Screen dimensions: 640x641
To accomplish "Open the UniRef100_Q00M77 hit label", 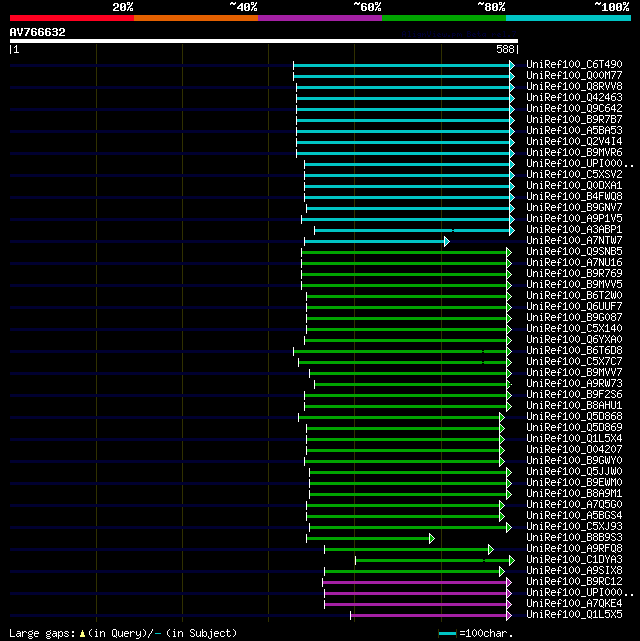I will click(574, 76).
